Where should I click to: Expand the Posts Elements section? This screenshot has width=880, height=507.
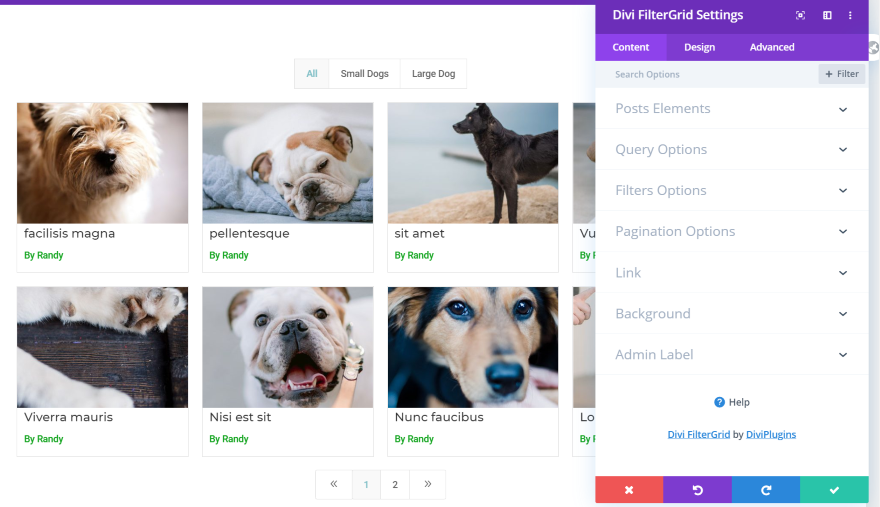[x=732, y=108]
